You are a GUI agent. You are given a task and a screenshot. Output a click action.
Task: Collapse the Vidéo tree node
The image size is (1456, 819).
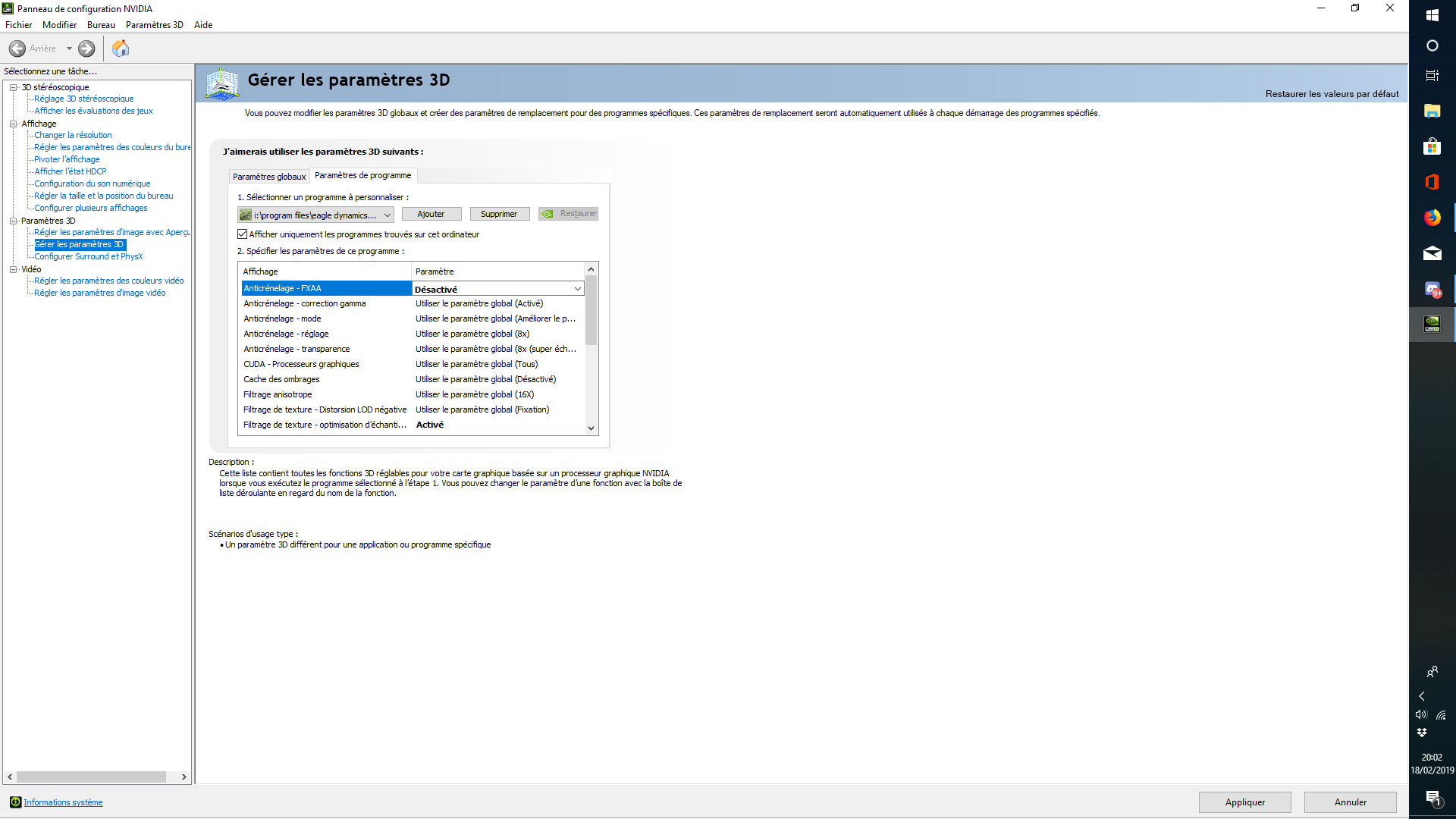[14, 269]
